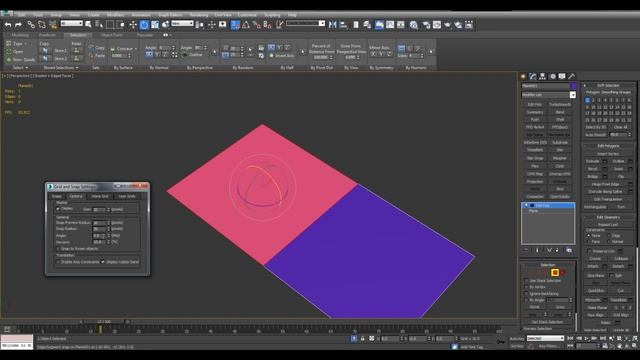The image size is (640, 360).
Task: Switch to the Object Paint ribbon tab
Action: (112, 35)
